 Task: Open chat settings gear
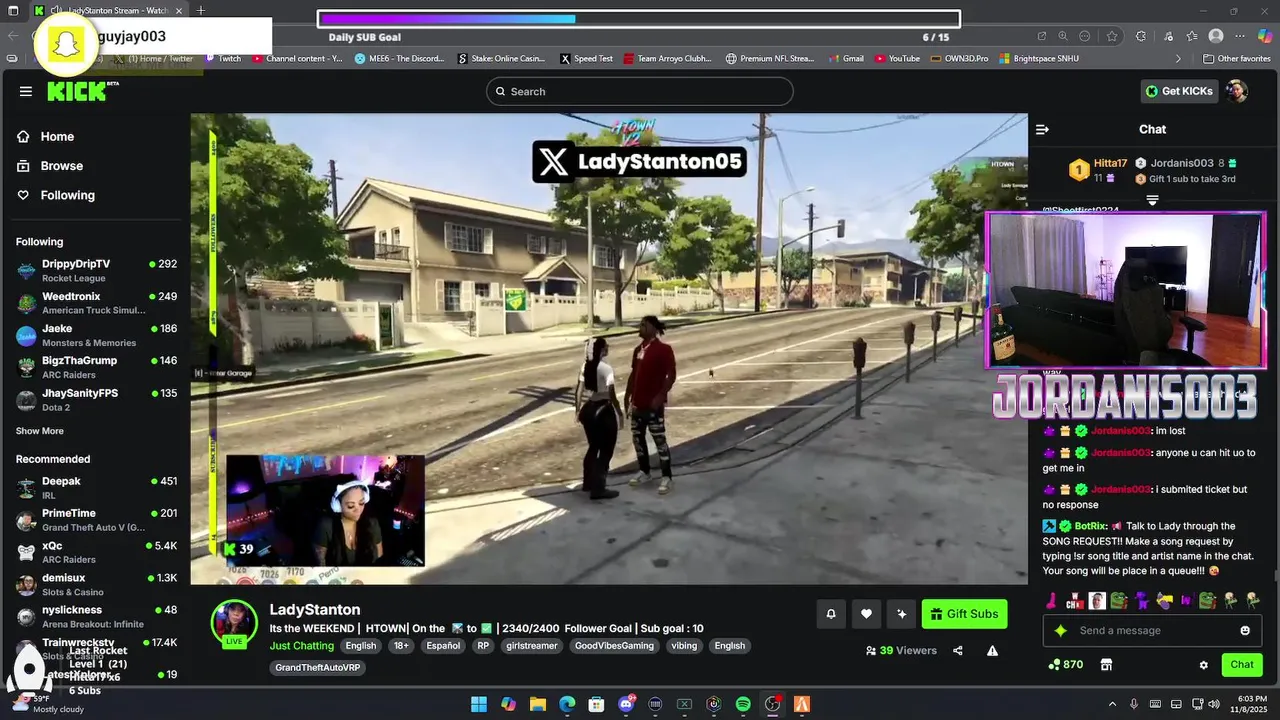coord(1204,665)
